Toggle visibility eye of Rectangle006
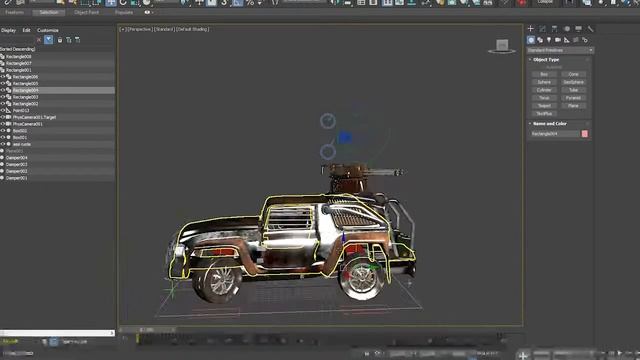 [x=3, y=77]
